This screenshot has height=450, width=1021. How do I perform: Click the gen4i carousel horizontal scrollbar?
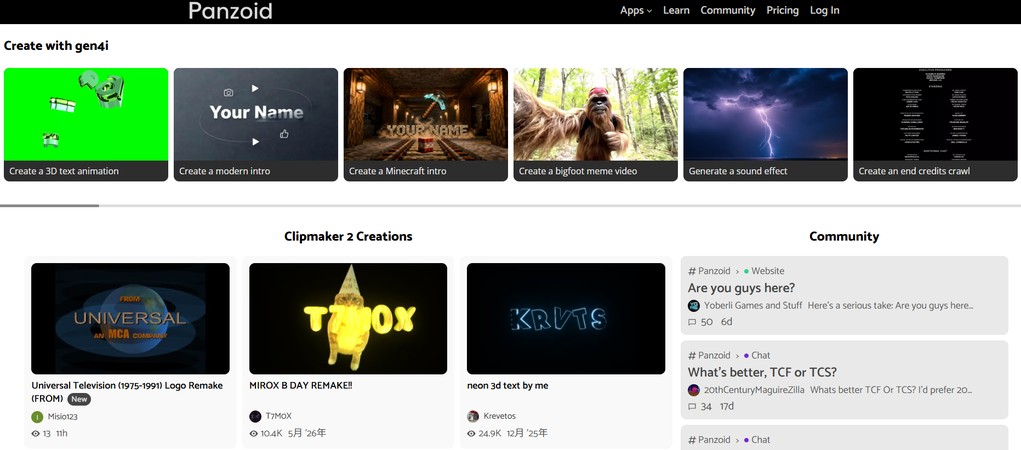coord(49,206)
